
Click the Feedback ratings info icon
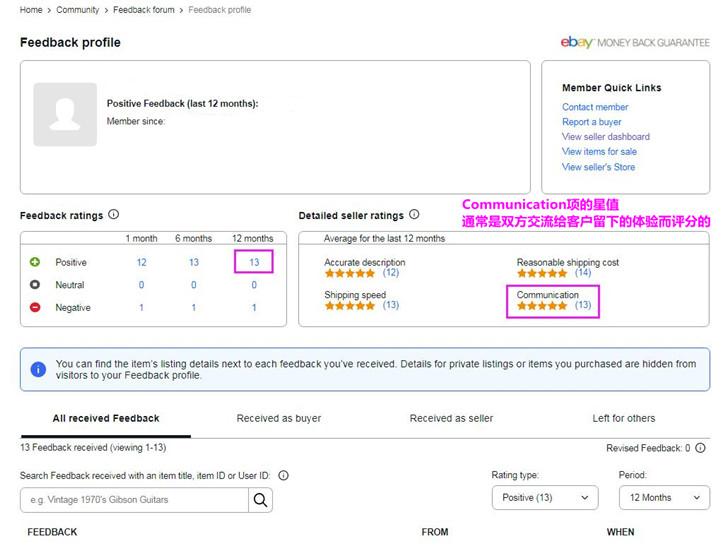pos(114,215)
